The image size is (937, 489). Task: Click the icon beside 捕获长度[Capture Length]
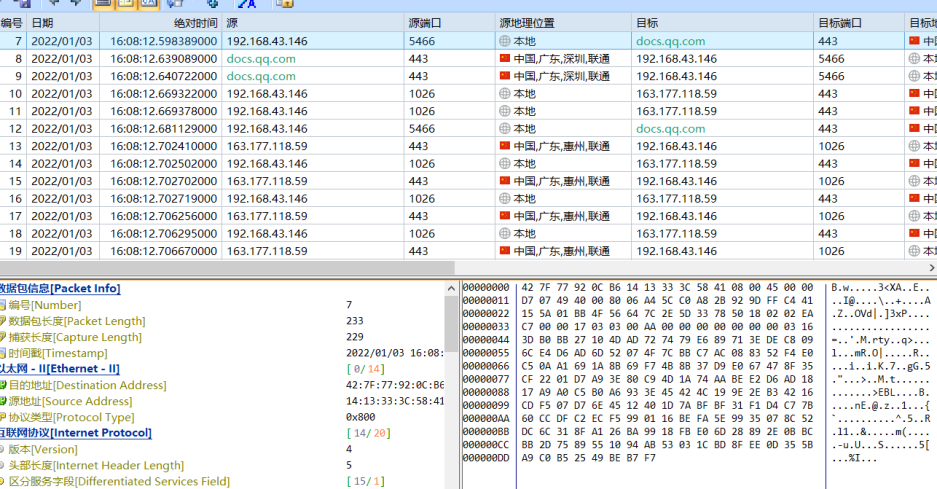[x=3, y=337]
